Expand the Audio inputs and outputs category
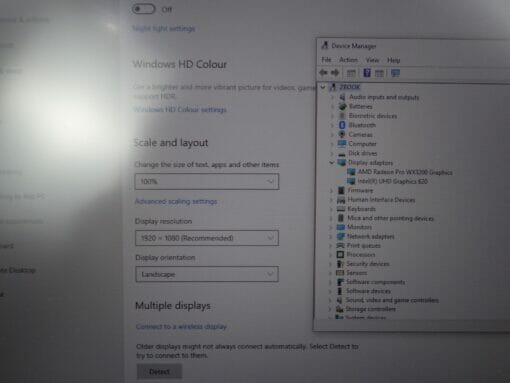Screen dimensions: 510x383 (x=332, y=97)
